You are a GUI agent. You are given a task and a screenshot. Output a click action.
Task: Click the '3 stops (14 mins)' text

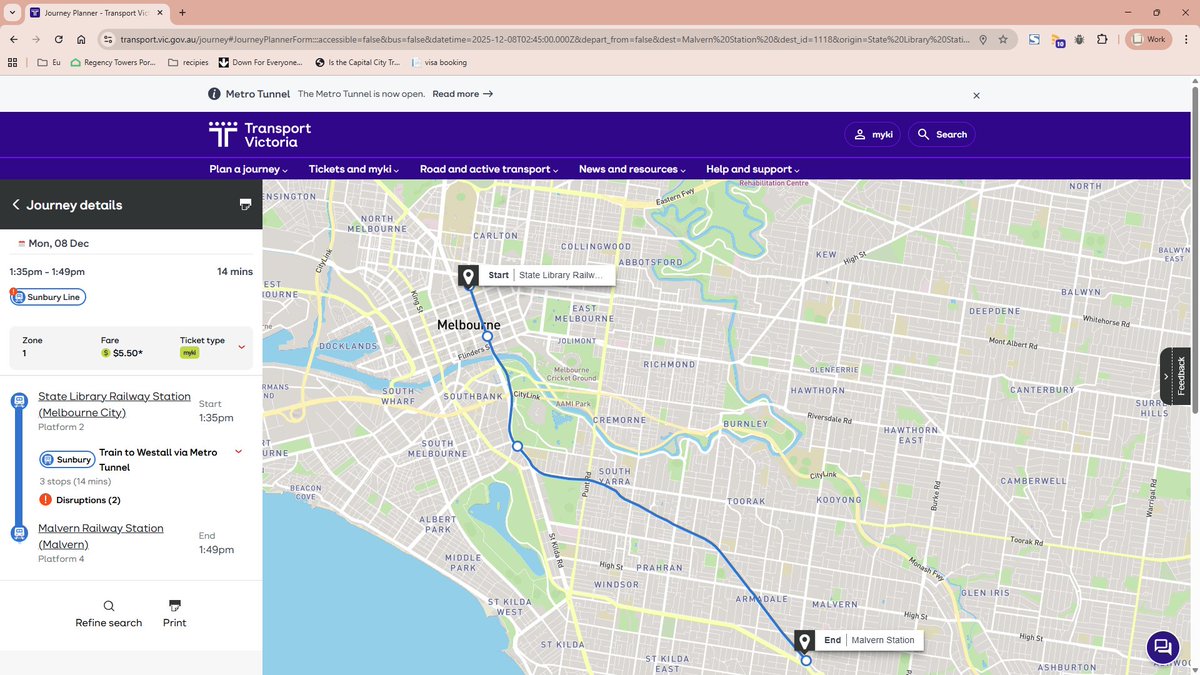pyautogui.click(x=75, y=482)
